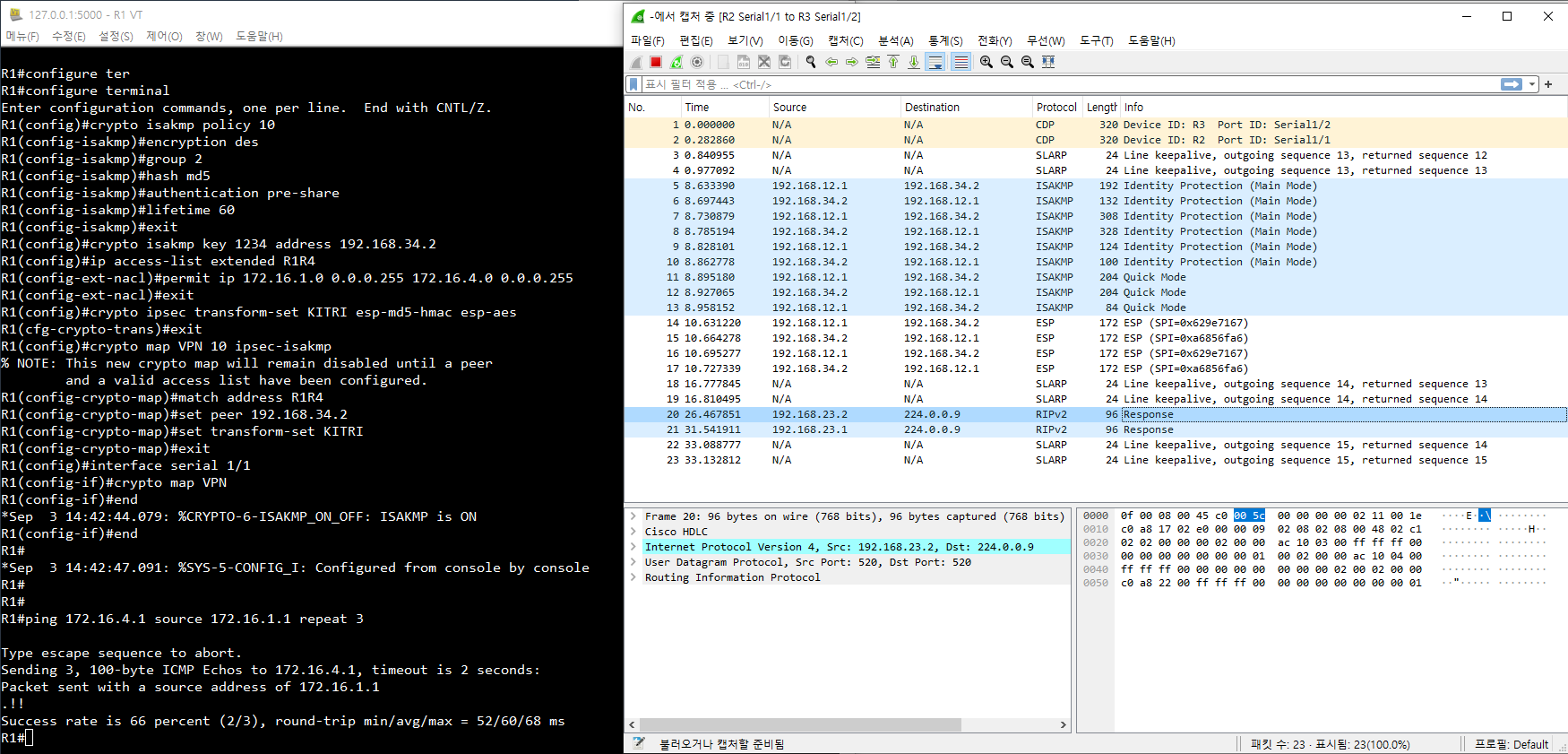The width and height of the screenshot is (1568, 754).
Task: Open the 편집(E) menu in Wireshark
Action: (x=696, y=41)
